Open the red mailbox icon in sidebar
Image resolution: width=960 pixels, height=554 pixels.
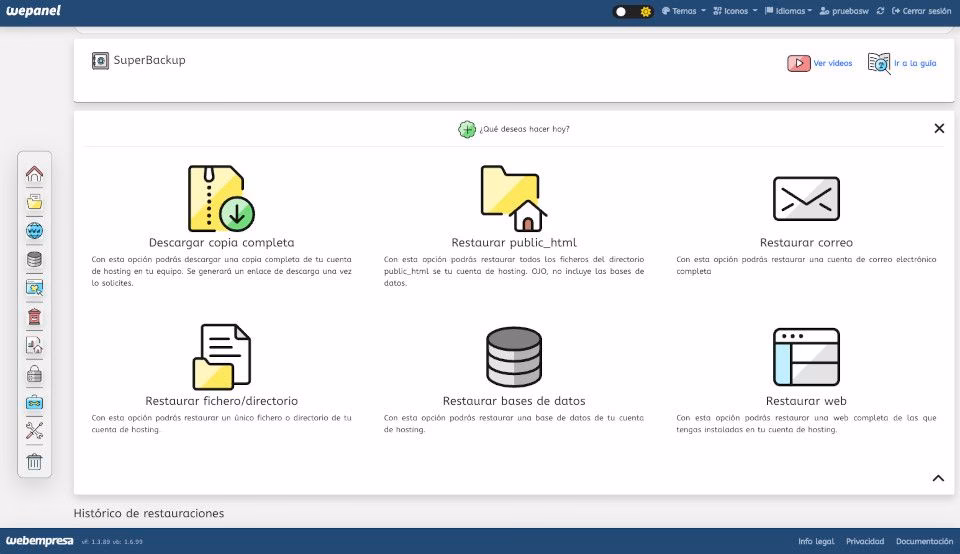(x=34, y=316)
